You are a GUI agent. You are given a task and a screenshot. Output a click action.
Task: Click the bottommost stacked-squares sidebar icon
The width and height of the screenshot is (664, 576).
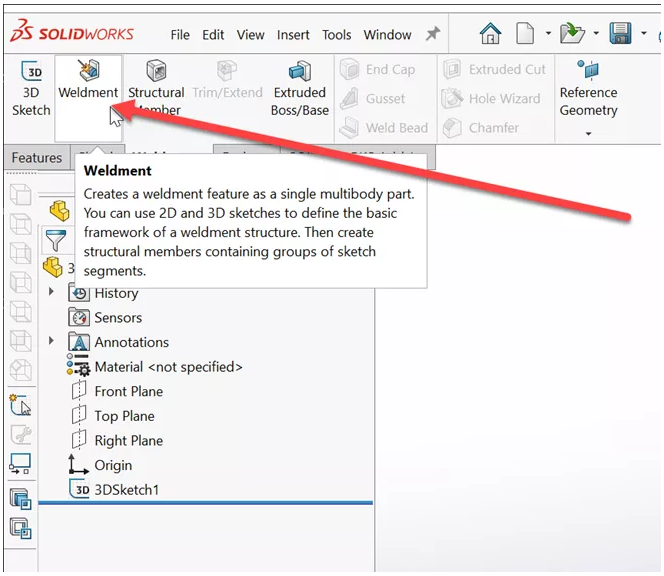point(20,528)
